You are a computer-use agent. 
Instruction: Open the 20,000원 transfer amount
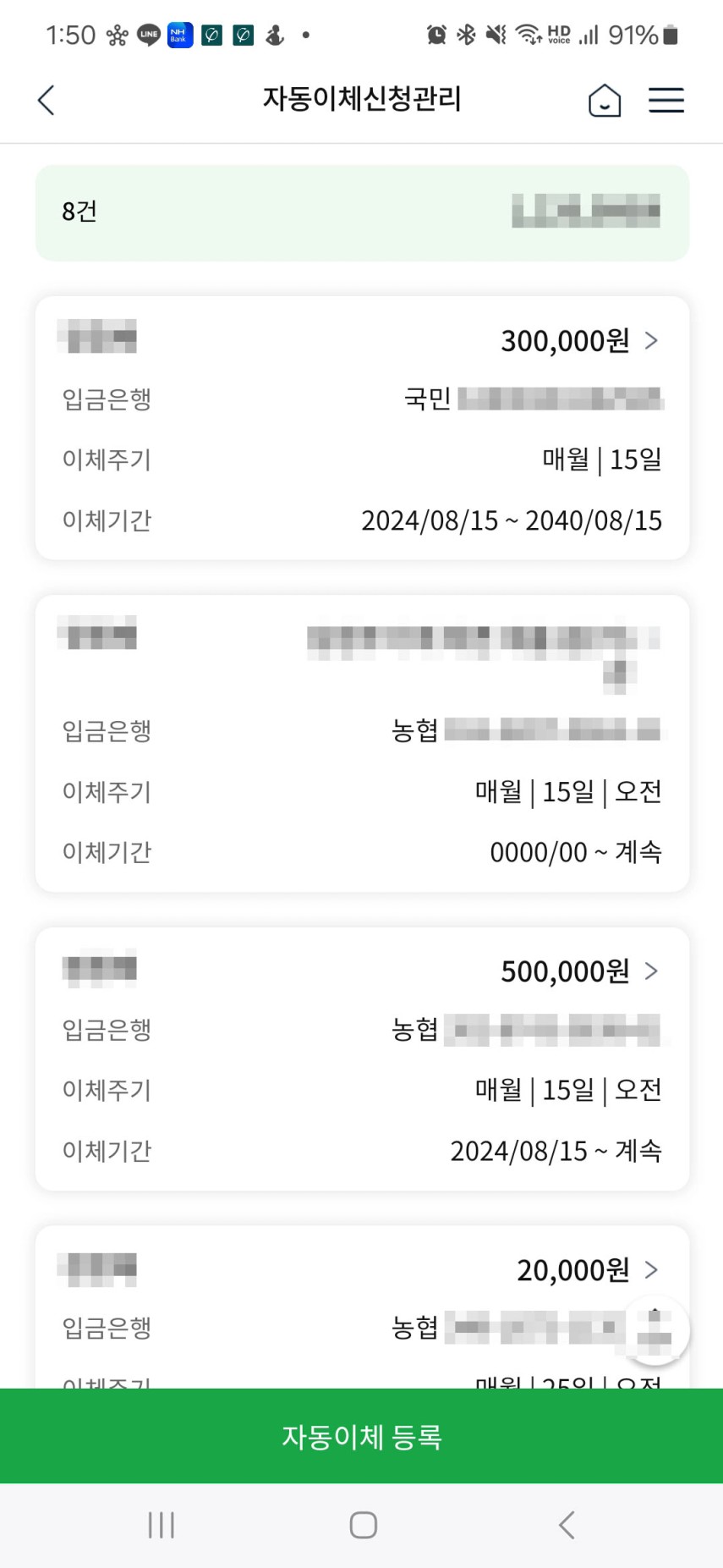tap(572, 1270)
